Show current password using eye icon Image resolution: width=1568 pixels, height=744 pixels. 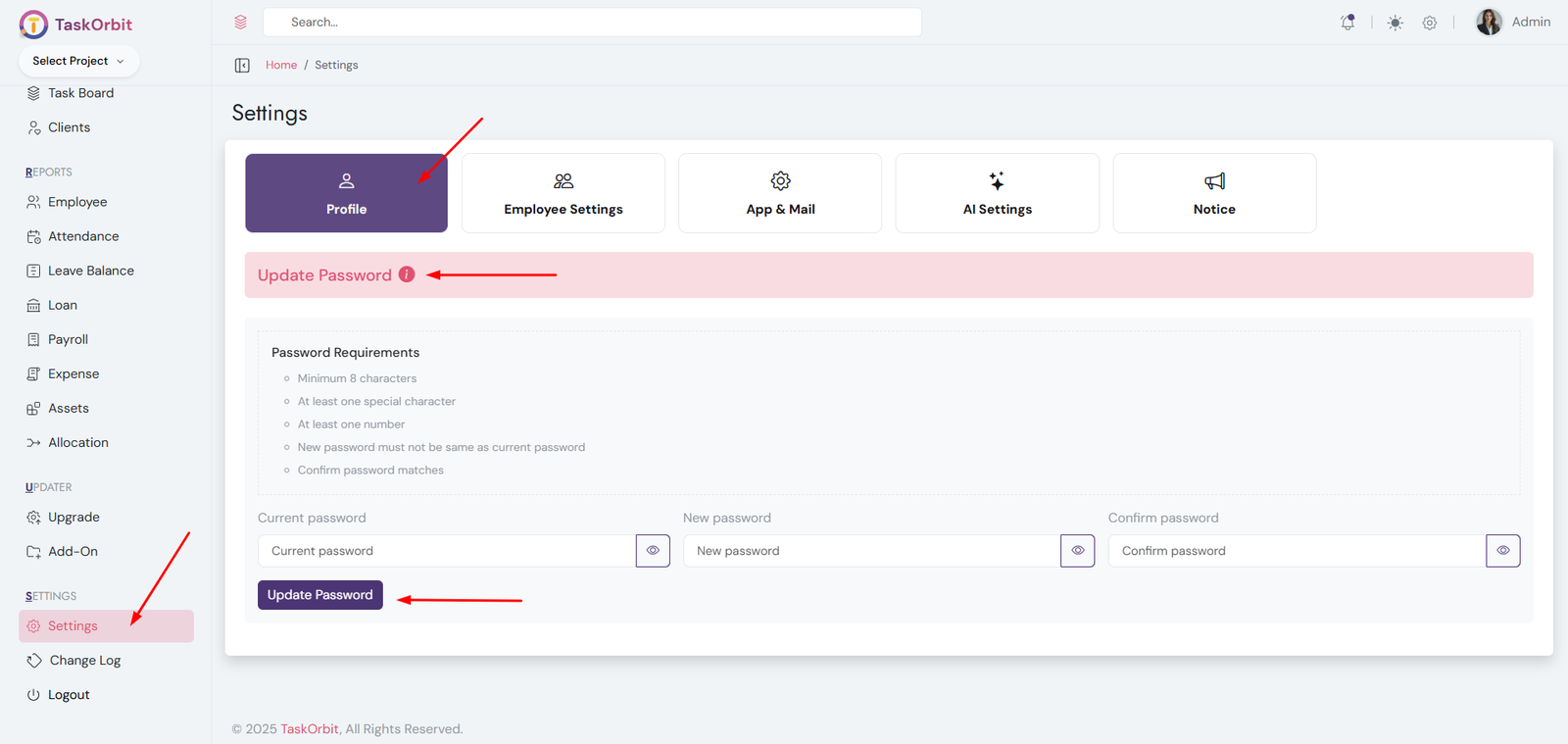pos(653,551)
